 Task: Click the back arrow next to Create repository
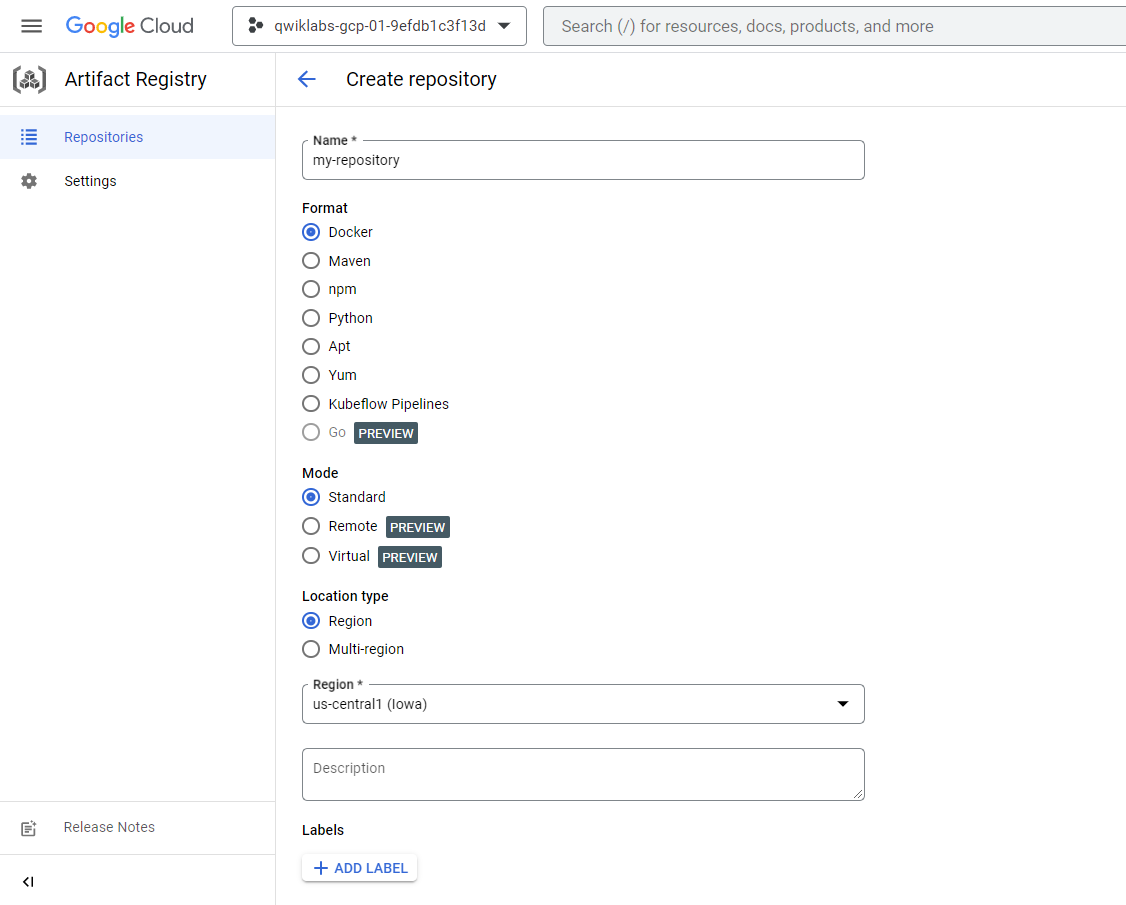(x=307, y=79)
